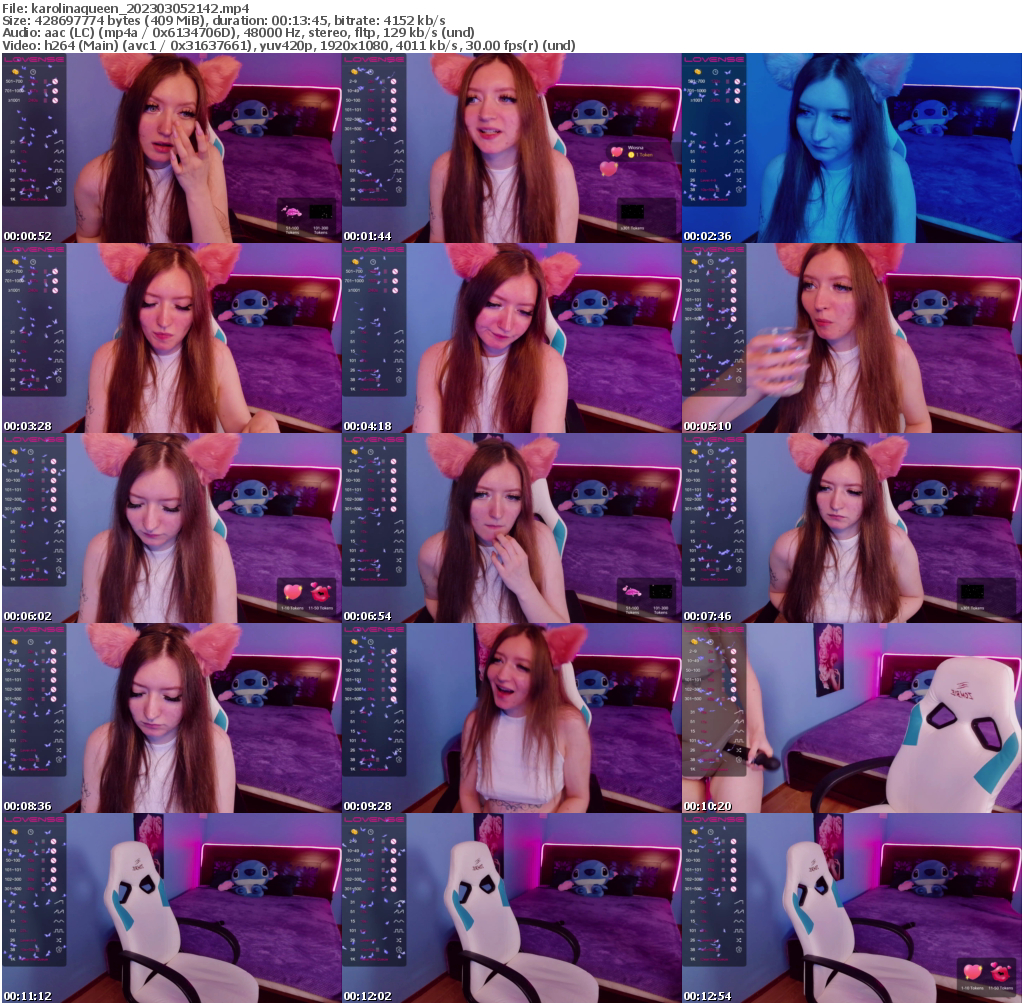Image resolution: width=1024 pixels, height=1003 pixels.
Task: Expand the tip reactions box near the bottom corner
Action: (x=986, y=977)
